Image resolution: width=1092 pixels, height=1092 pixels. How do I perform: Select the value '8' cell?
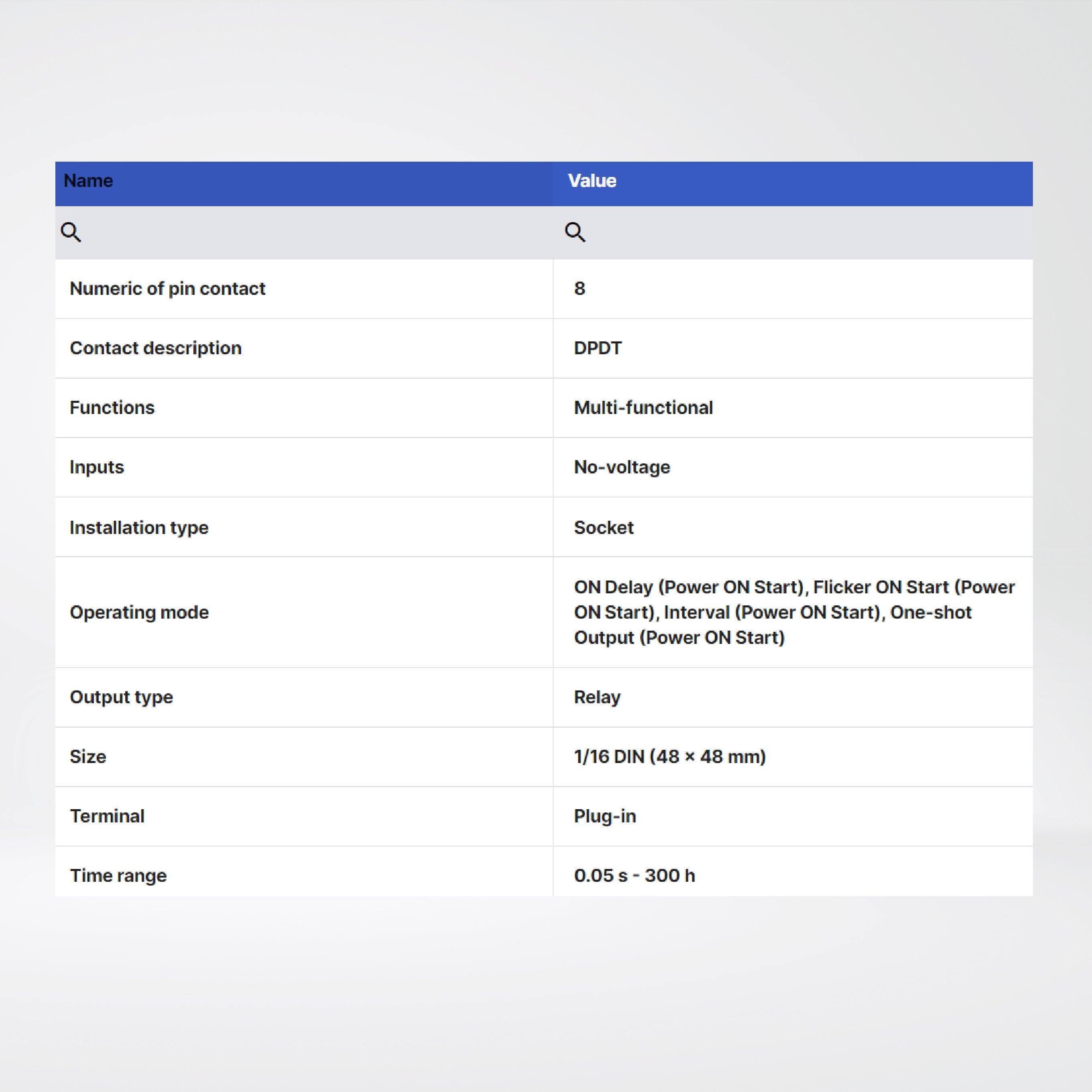click(x=792, y=289)
